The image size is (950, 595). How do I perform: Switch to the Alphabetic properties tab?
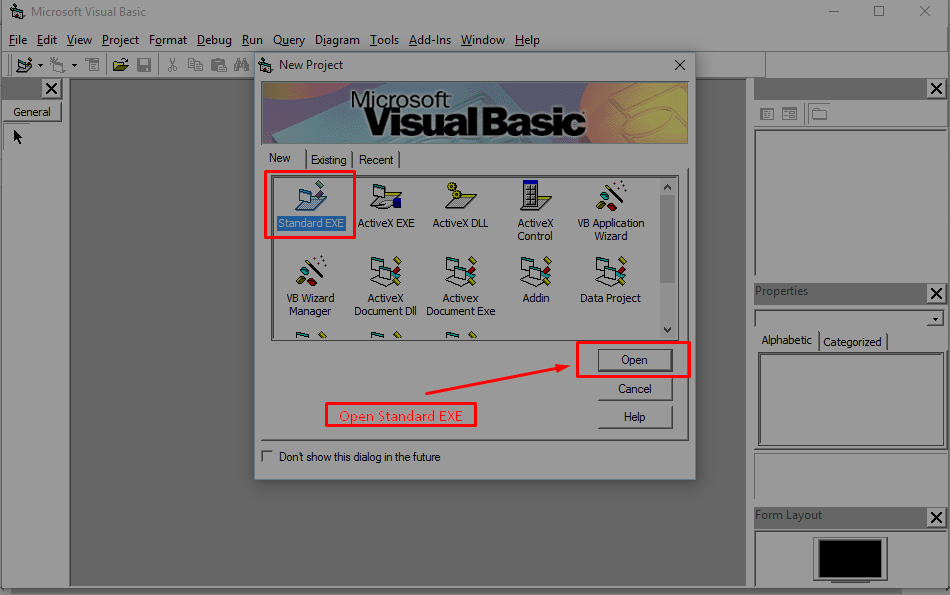pyautogui.click(x=786, y=341)
